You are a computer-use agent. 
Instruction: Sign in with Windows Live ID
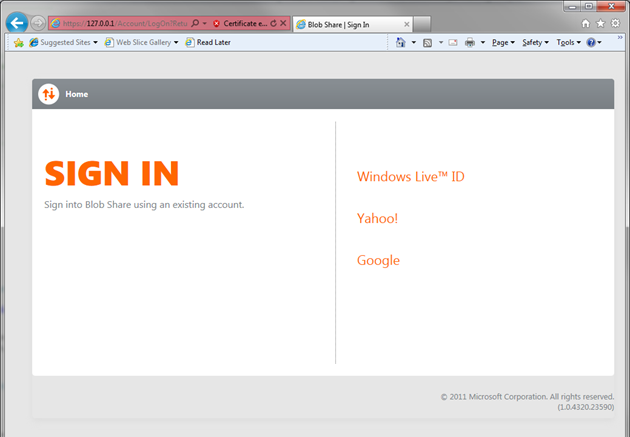(411, 176)
